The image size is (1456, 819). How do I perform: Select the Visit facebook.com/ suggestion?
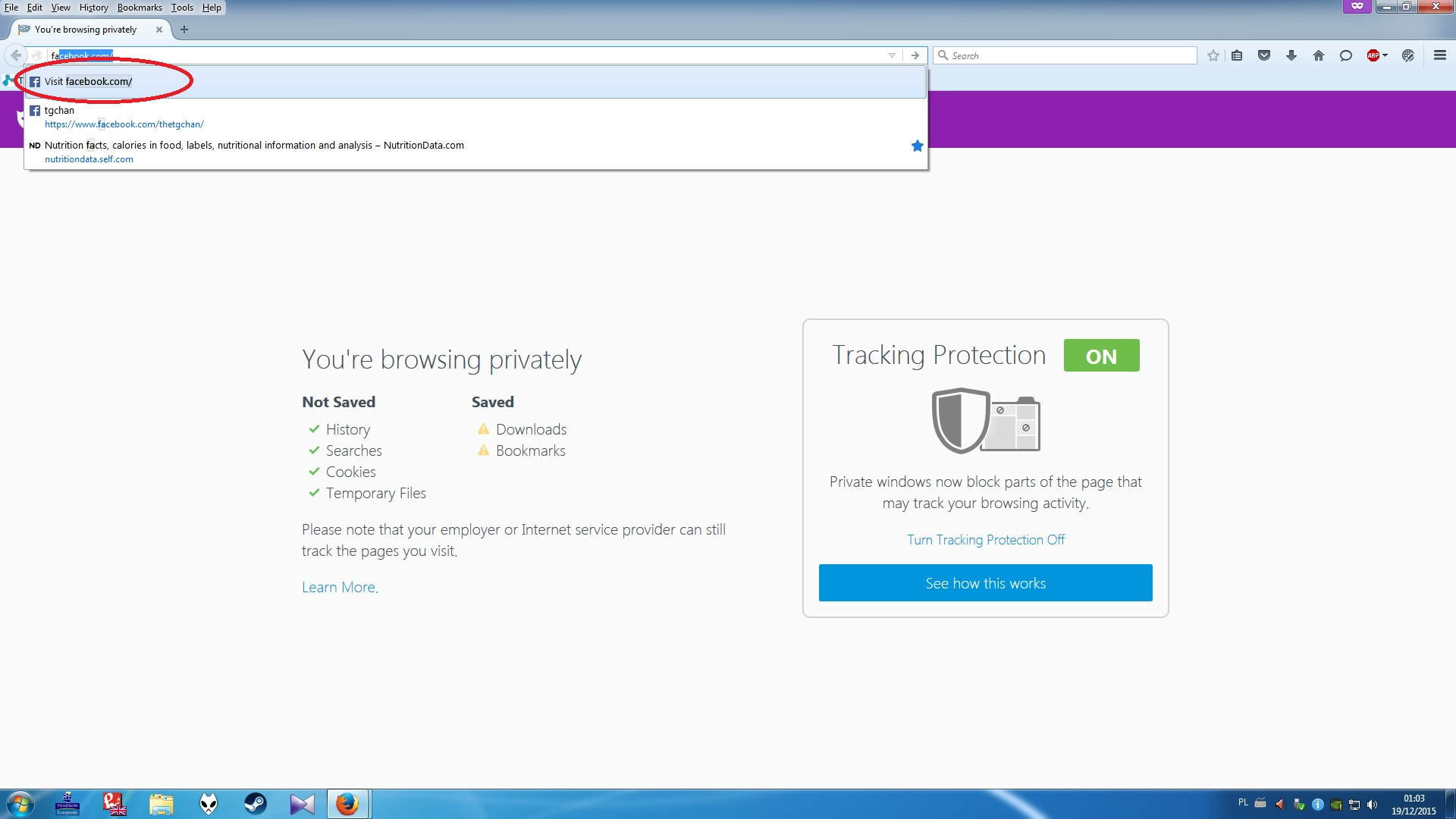click(88, 82)
